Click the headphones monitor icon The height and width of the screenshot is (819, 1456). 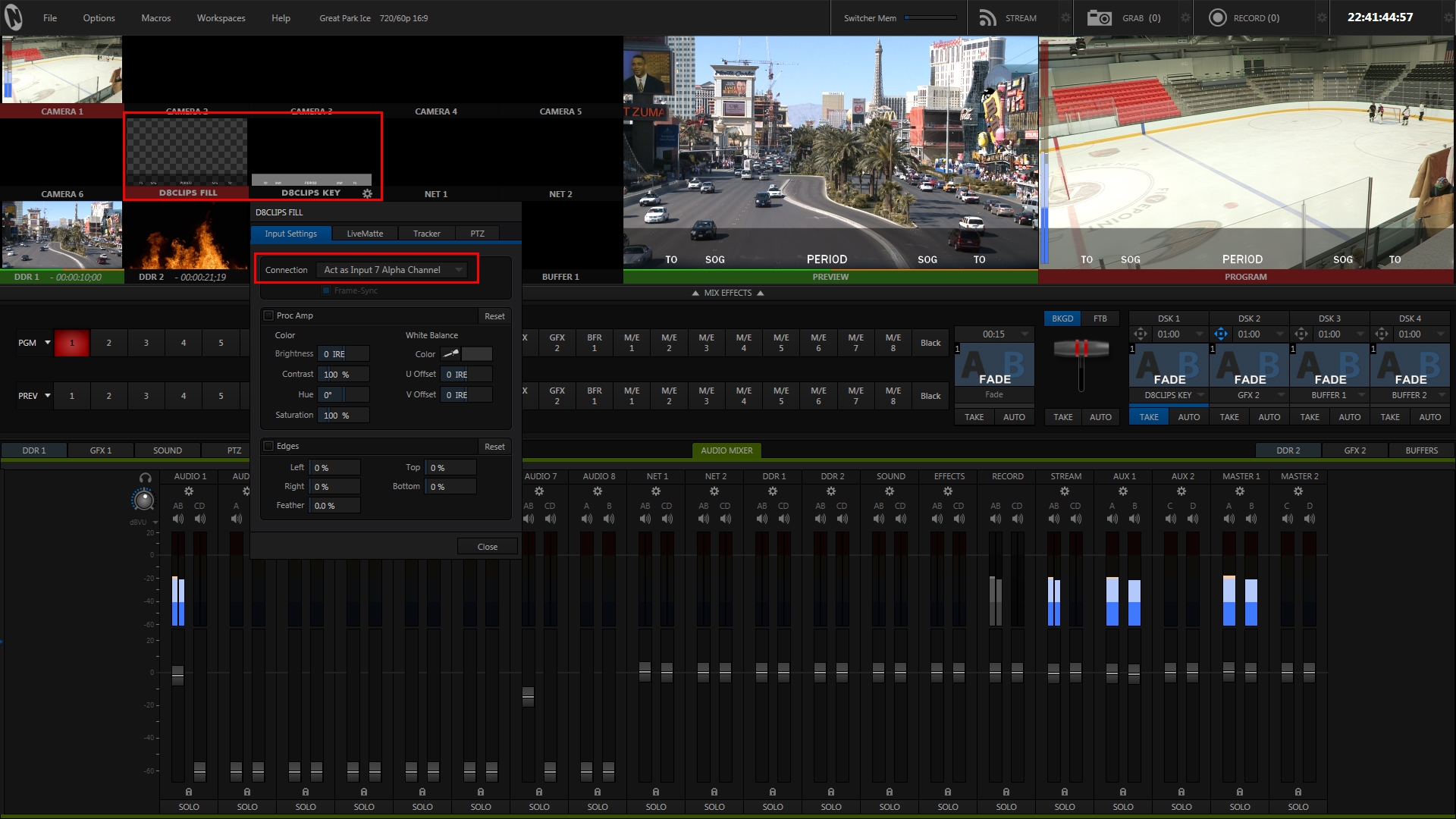(145, 478)
